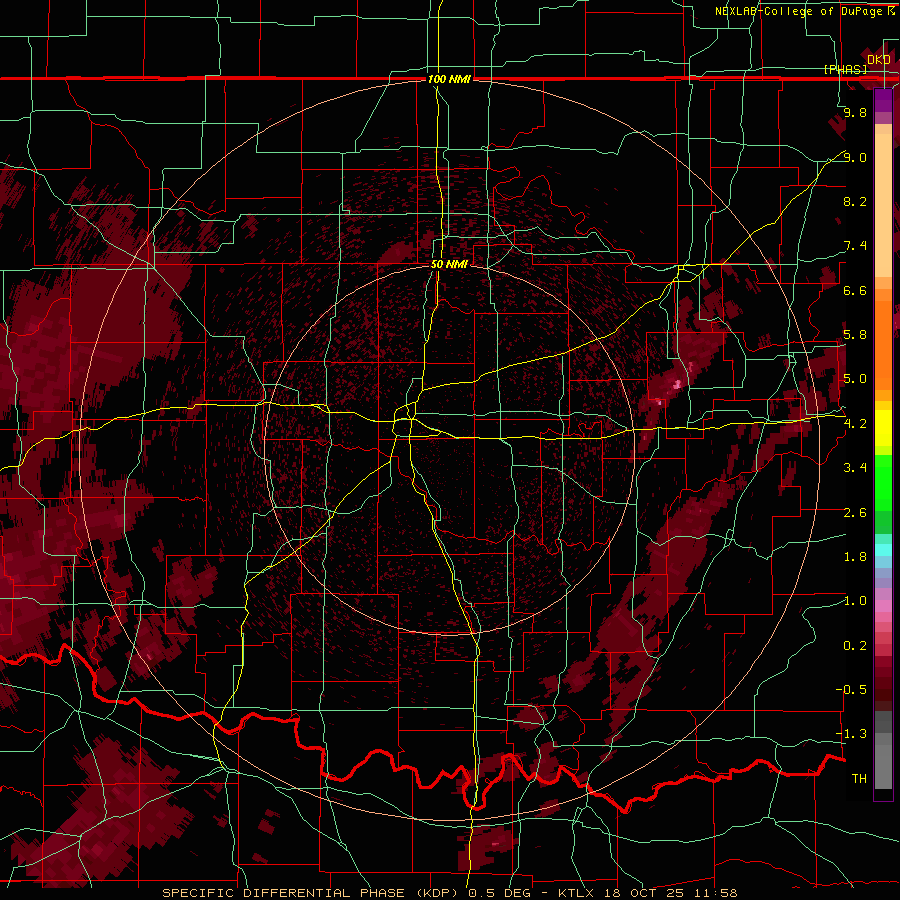Pick the orange band of the color scale
This screenshot has height=900, width=900.
pos(883,346)
